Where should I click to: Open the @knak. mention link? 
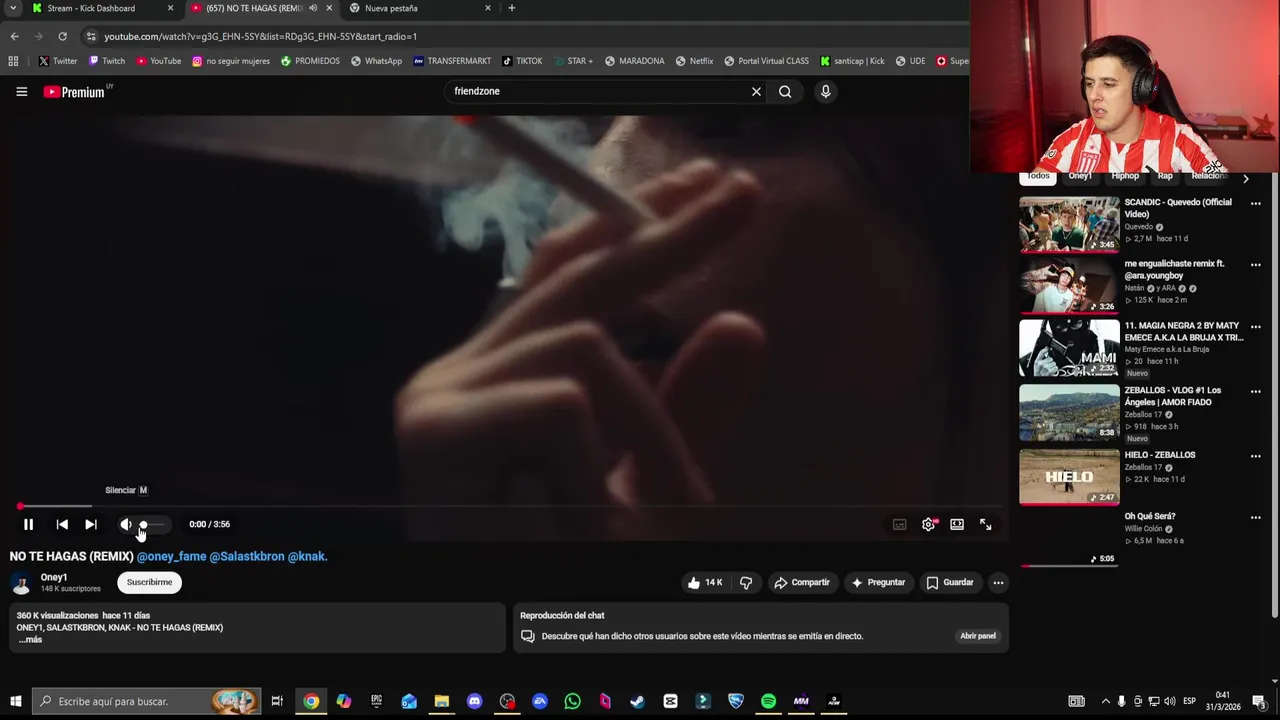[x=308, y=556]
